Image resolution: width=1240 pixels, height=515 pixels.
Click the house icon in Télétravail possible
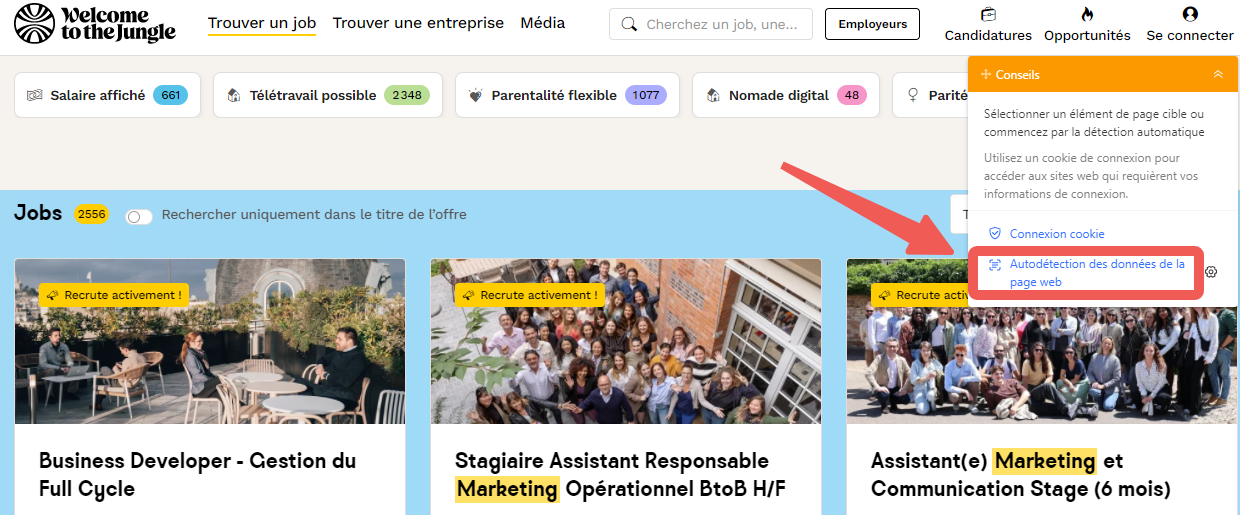tap(233, 95)
